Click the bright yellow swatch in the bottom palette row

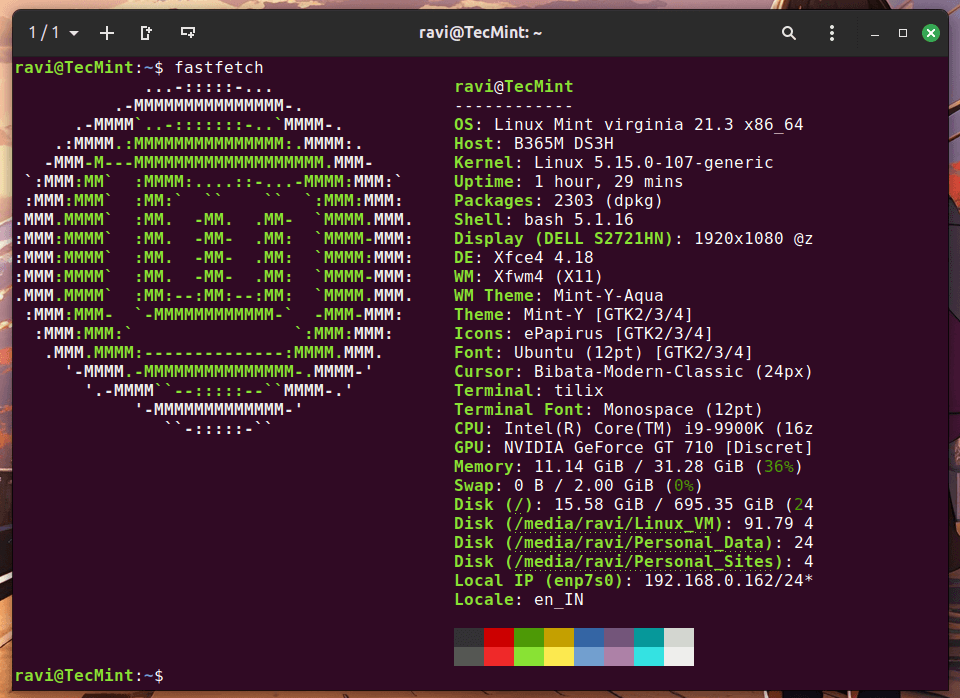pos(558,656)
